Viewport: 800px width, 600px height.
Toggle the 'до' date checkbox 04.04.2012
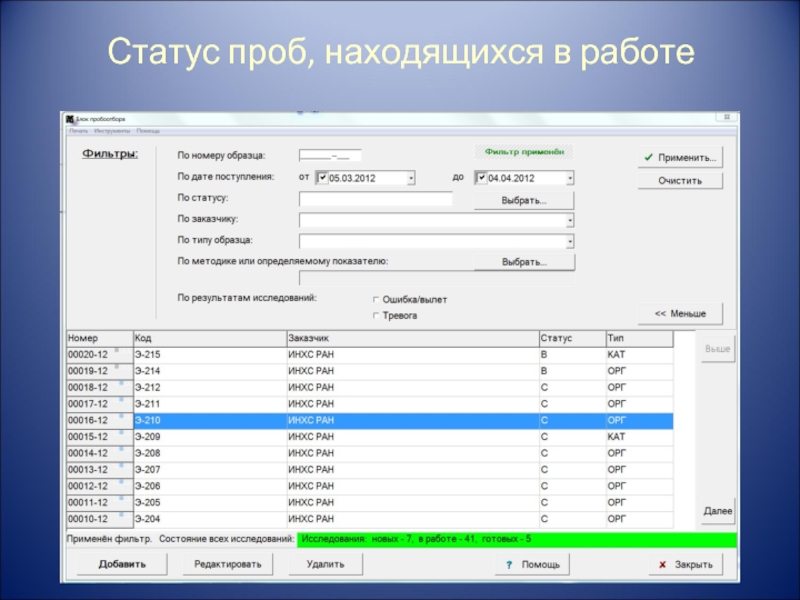tap(481, 178)
